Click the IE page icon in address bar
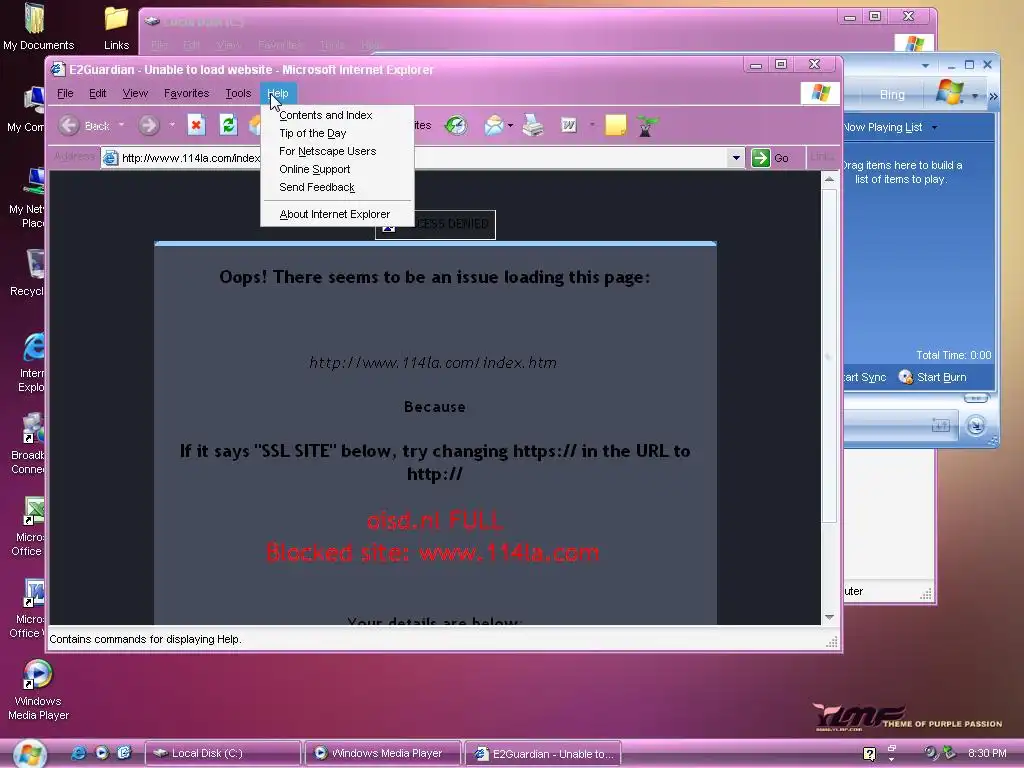This screenshot has width=1024, height=768. click(111, 158)
